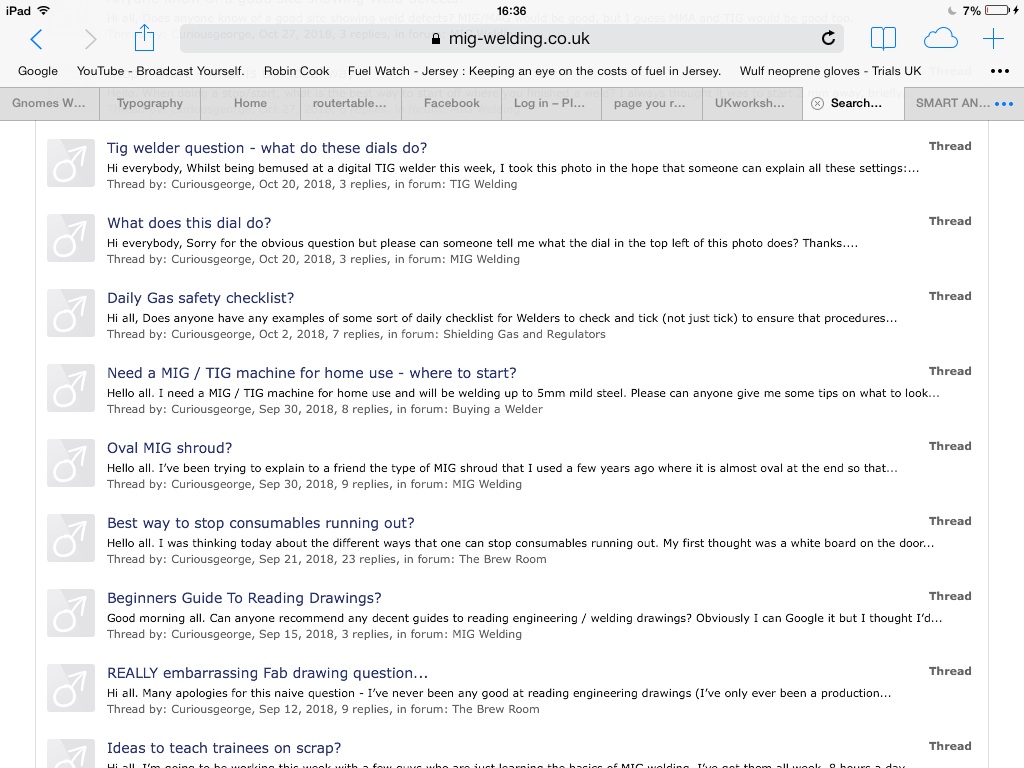This screenshot has height=768, width=1024.
Task: Open thread Daily Gas safety checklist?
Action: coord(200,298)
